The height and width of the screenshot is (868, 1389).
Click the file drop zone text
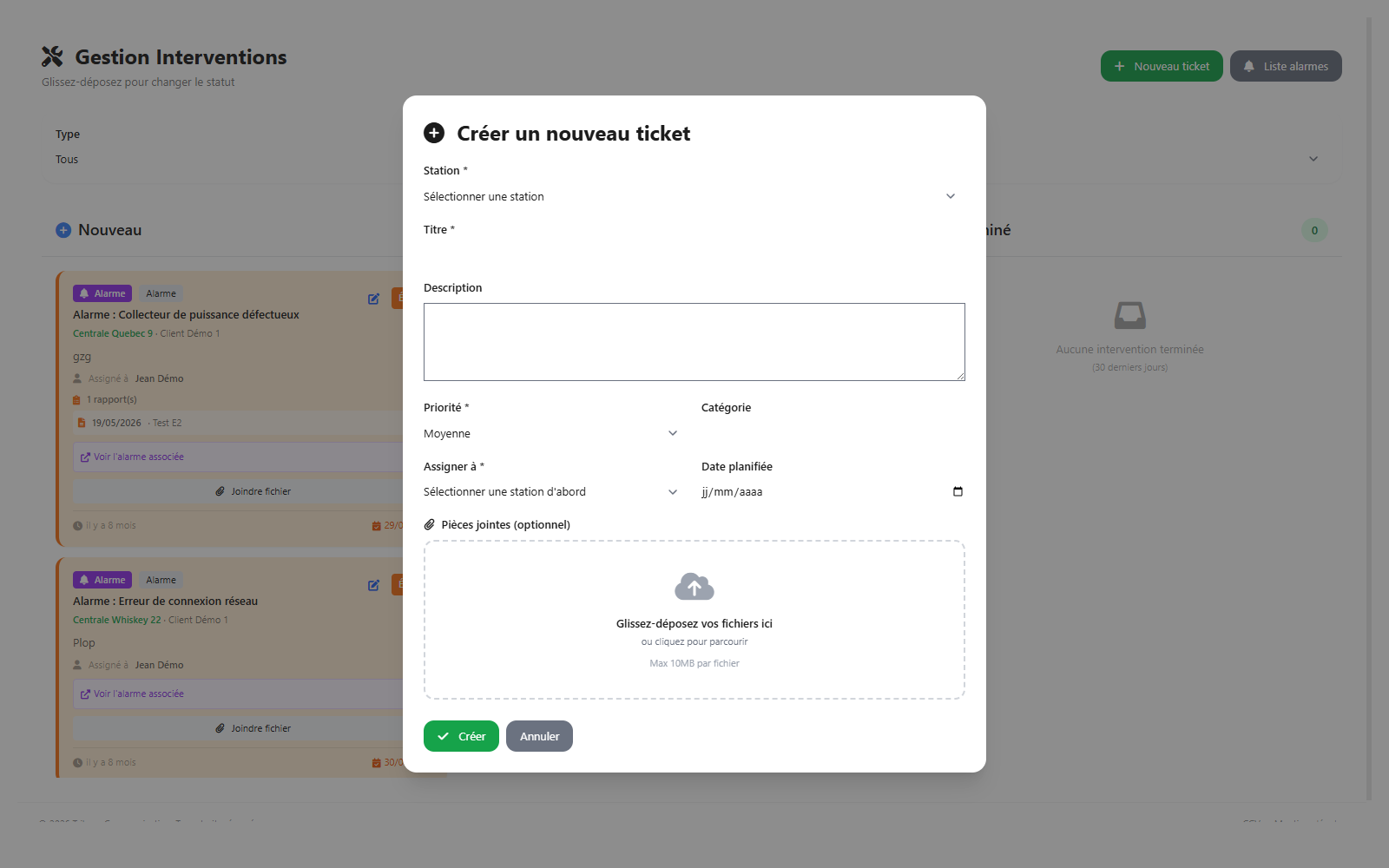point(694,623)
